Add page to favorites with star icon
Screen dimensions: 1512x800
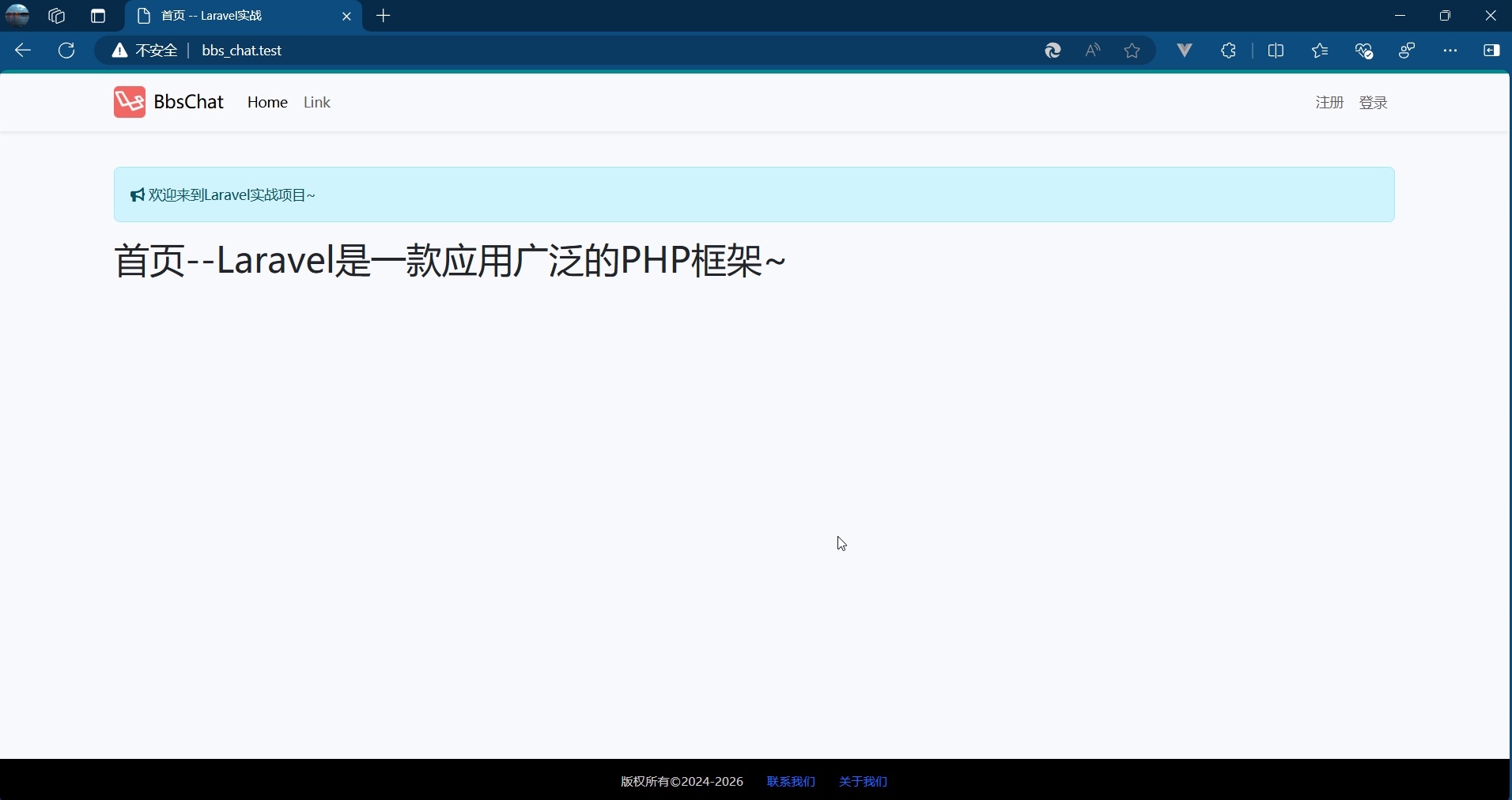coord(1132,51)
